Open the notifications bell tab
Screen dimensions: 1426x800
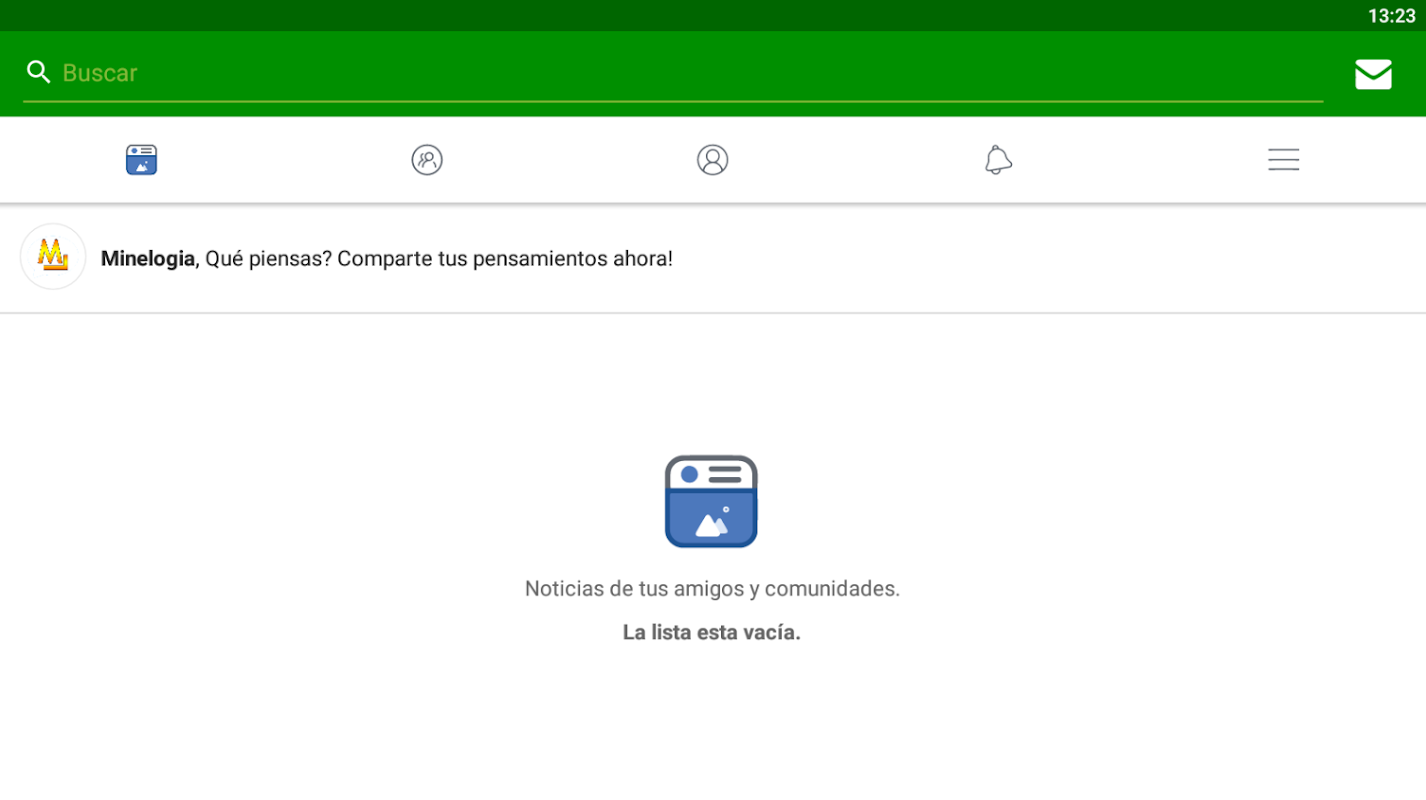pyautogui.click(x=998, y=160)
